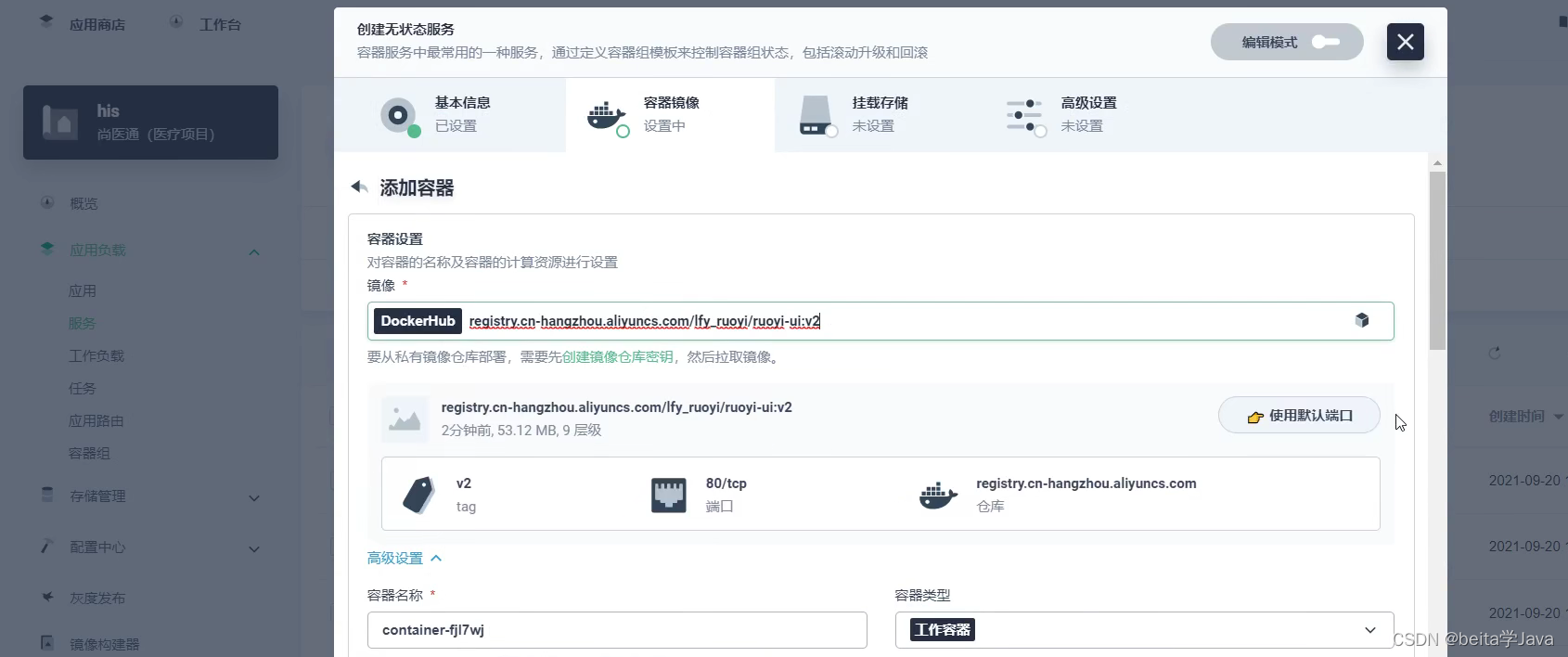Click the cube icon in image field

[1362, 320]
